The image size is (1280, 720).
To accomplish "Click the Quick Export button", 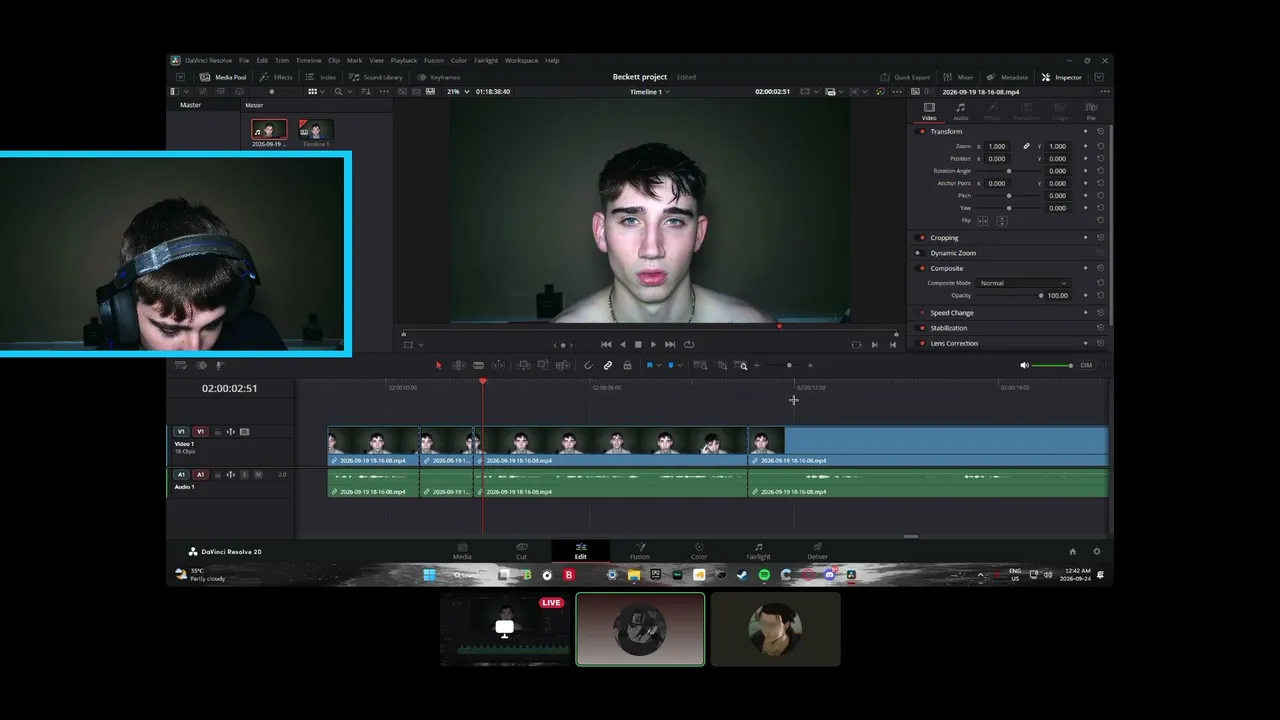I will tap(906, 77).
